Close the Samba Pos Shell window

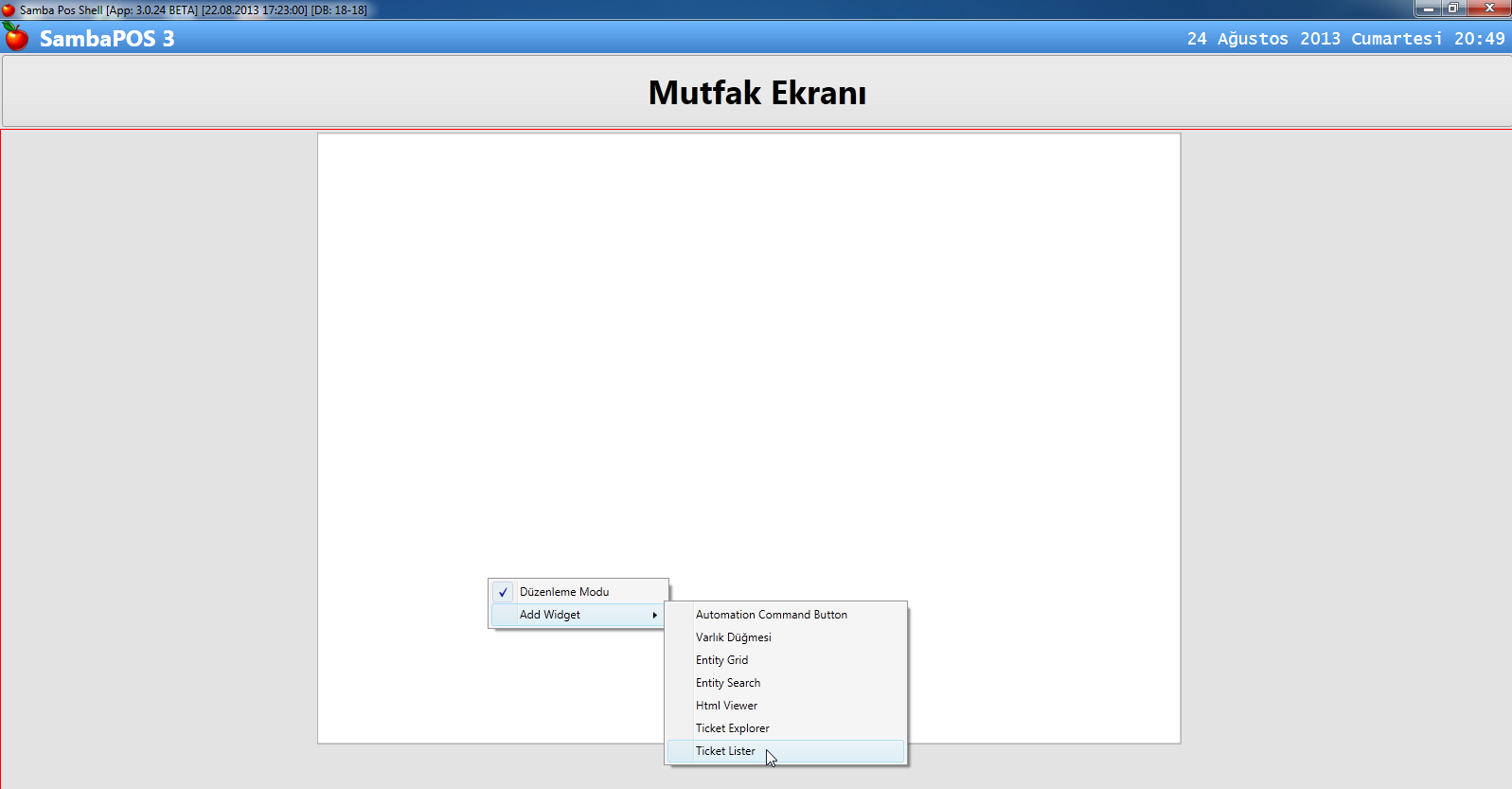1489,9
